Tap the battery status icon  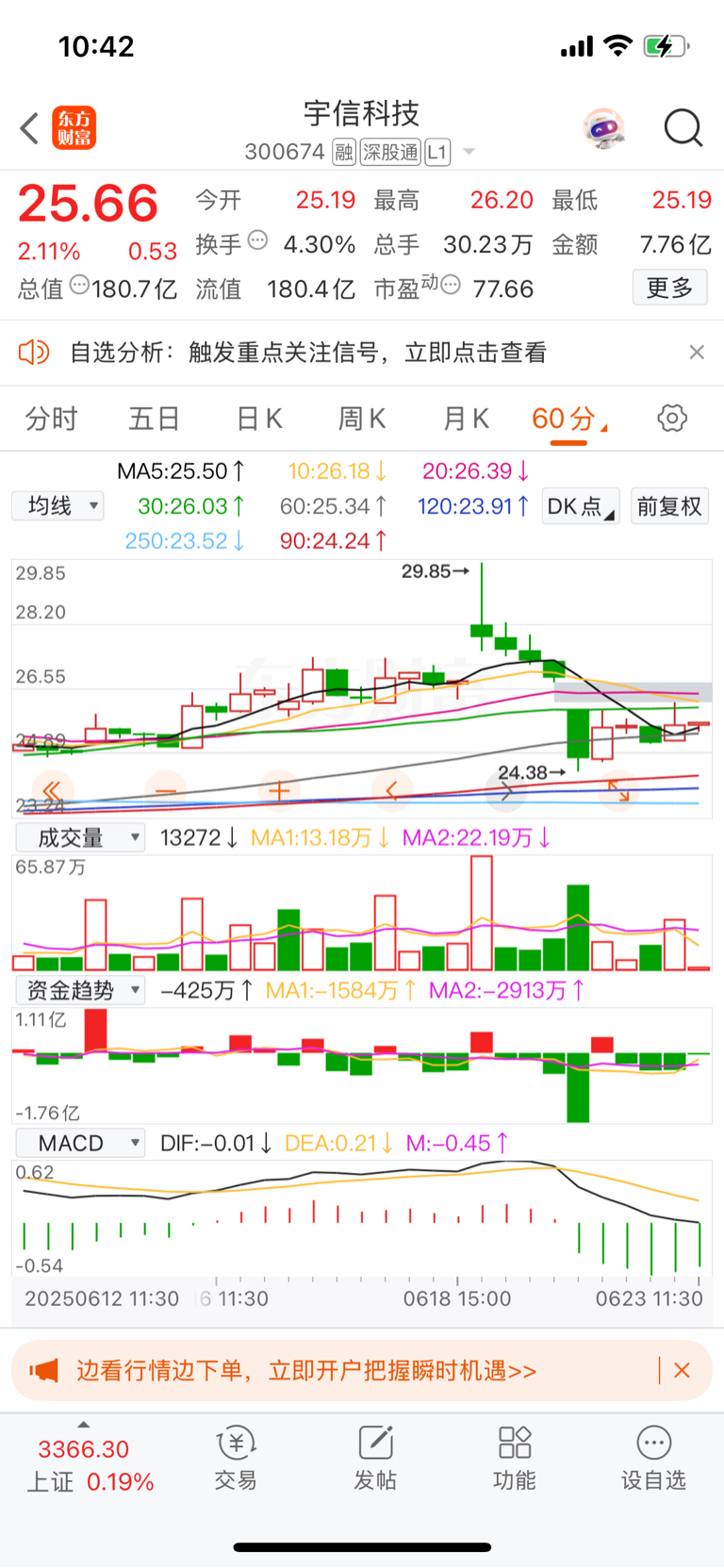(666, 46)
